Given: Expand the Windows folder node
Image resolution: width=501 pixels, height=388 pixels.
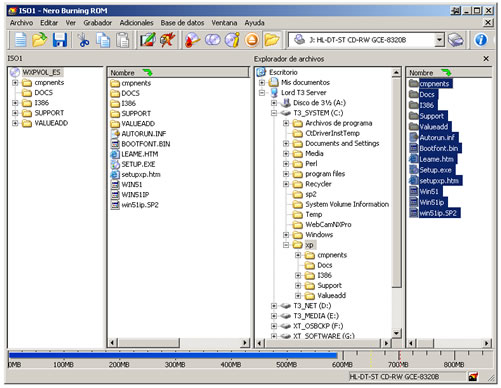Looking at the screenshot, I should coord(286,235).
